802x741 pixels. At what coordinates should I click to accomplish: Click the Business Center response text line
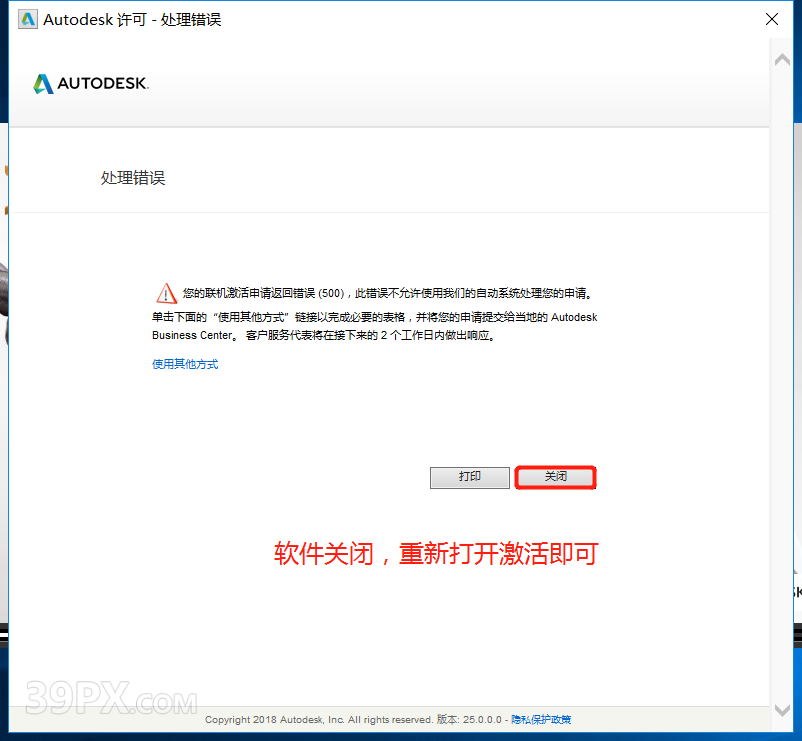pos(323,335)
